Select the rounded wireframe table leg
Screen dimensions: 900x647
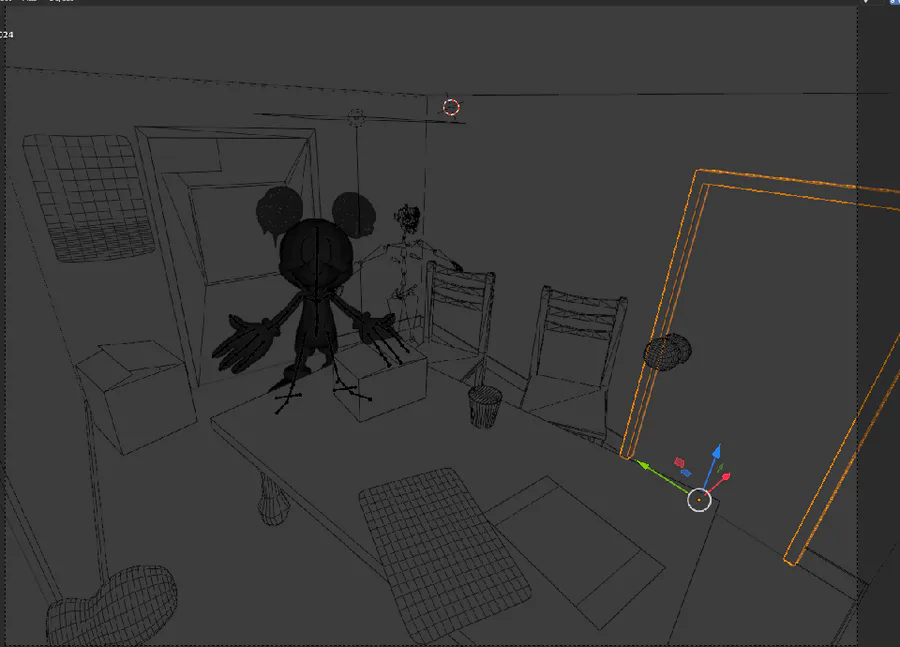pos(273,499)
